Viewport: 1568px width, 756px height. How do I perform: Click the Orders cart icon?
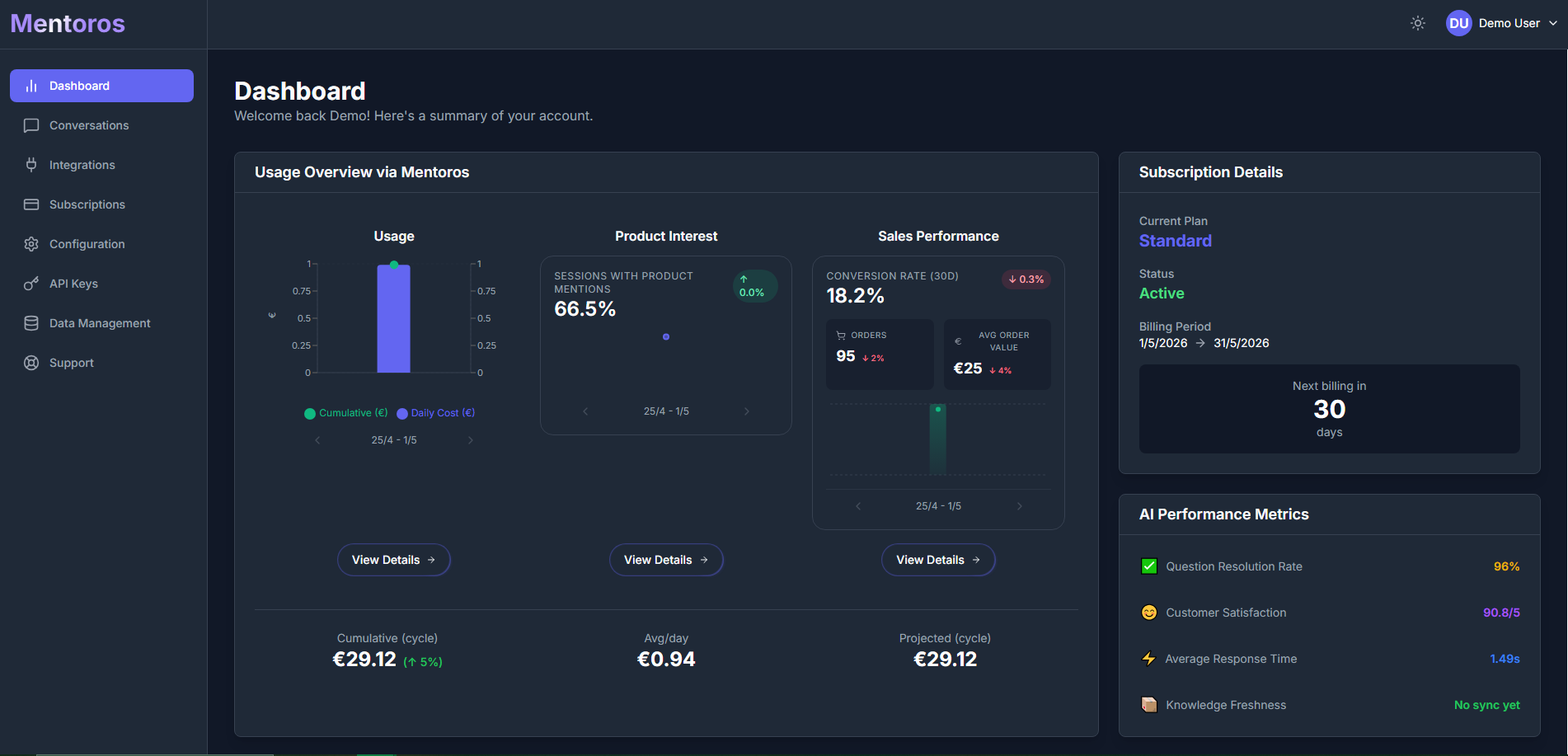click(x=841, y=336)
